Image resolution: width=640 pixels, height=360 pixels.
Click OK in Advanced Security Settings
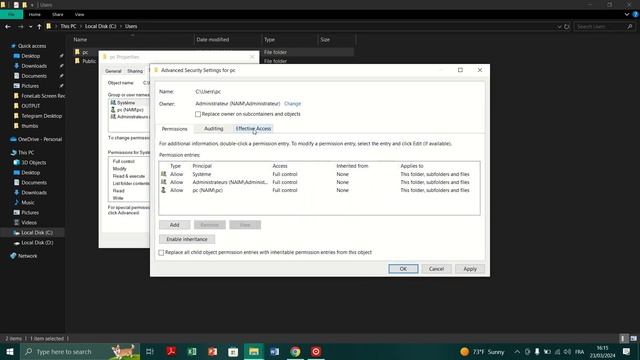coord(403,269)
